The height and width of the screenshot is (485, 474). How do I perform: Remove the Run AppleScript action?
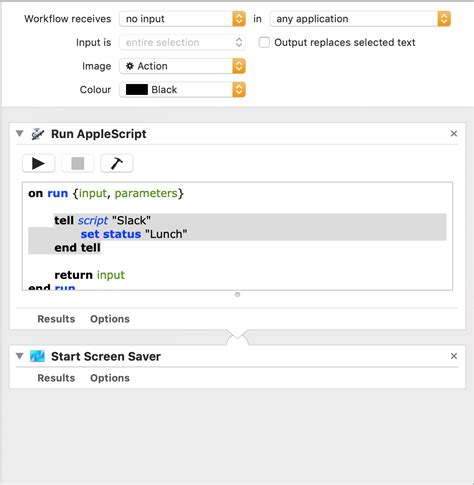[x=454, y=134]
